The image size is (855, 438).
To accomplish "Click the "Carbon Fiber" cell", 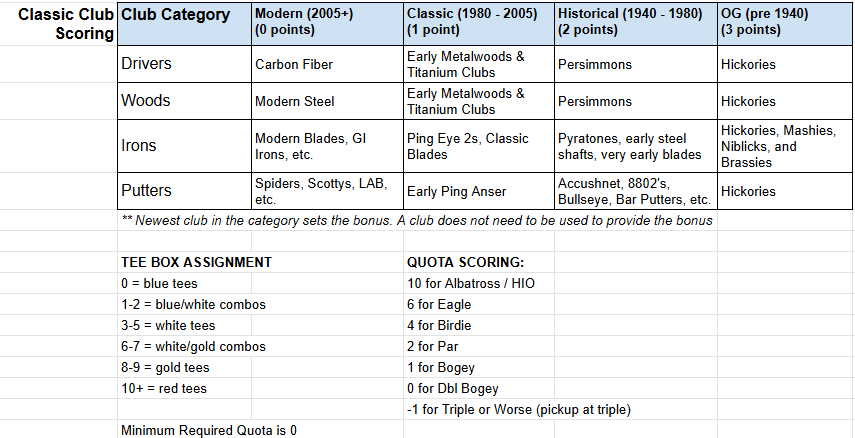I will click(x=327, y=65).
